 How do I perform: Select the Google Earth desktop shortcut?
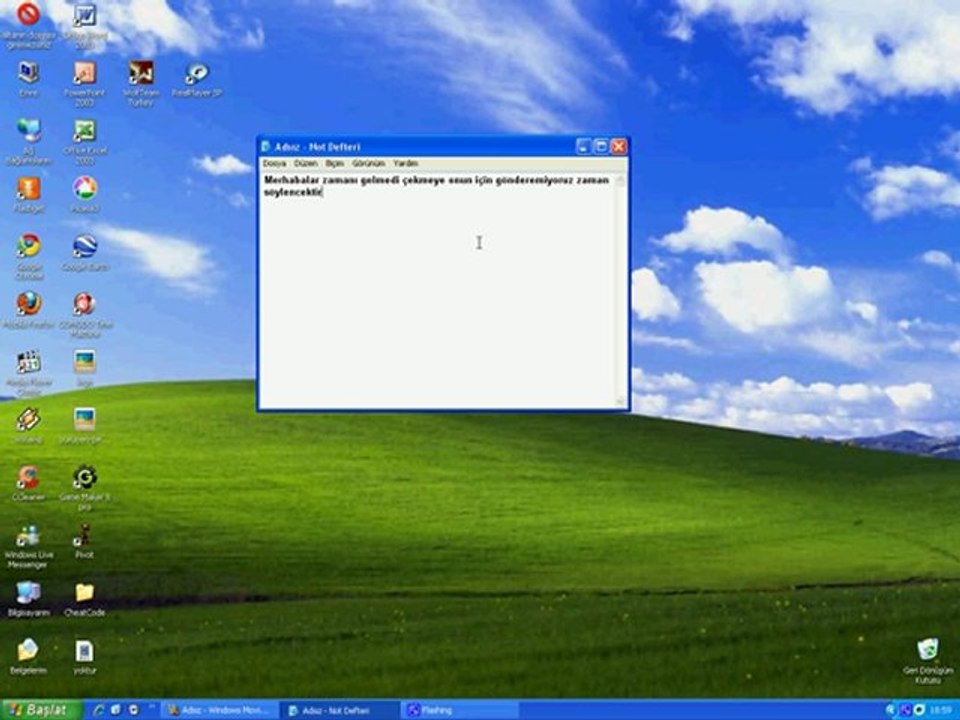point(84,252)
